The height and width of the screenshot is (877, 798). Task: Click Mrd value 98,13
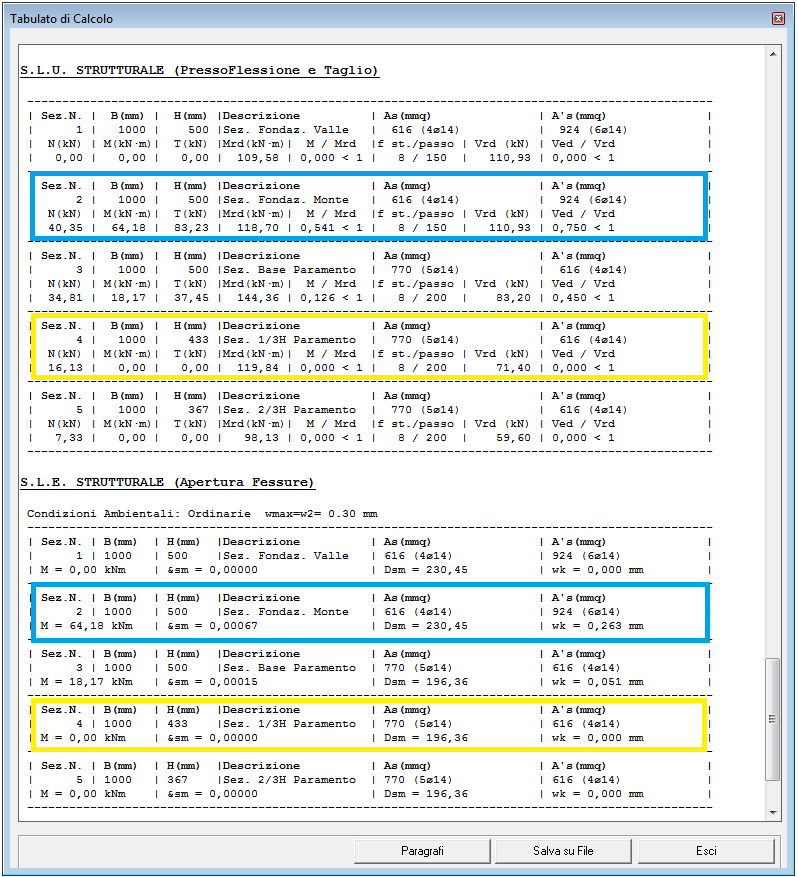261,437
